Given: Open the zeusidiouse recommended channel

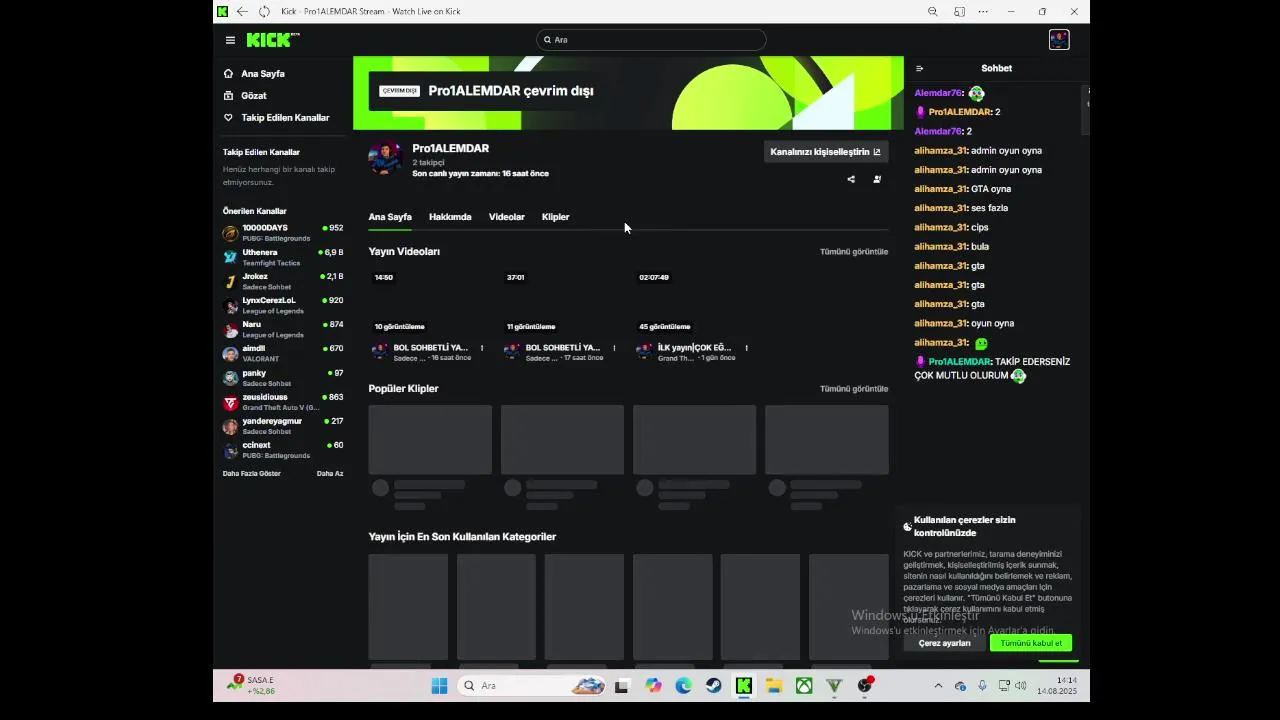Looking at the screenshot, I should (x=283, y=402).
